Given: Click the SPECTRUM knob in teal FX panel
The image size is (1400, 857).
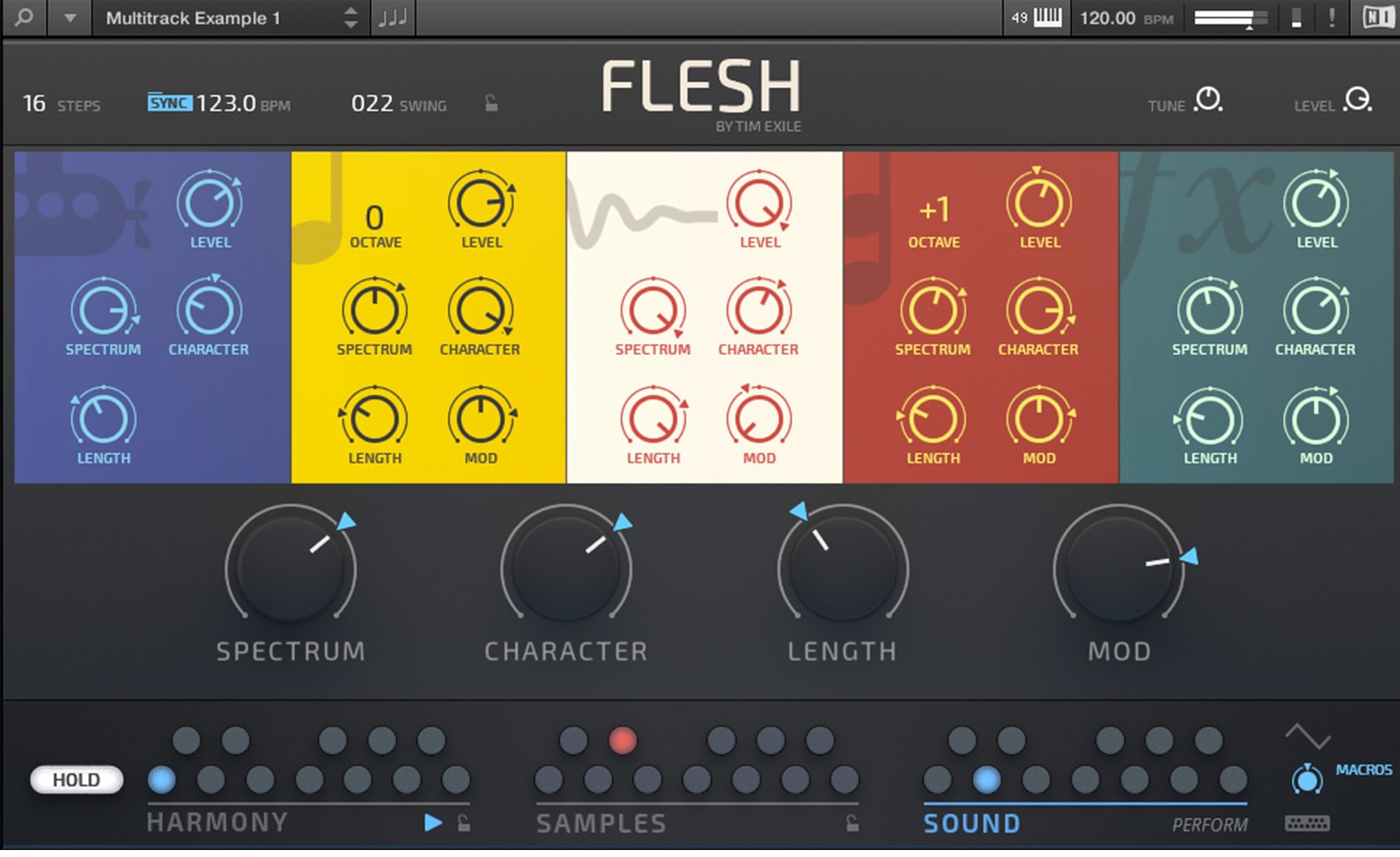Looking at the screenshot, I should click(1210, 309).
